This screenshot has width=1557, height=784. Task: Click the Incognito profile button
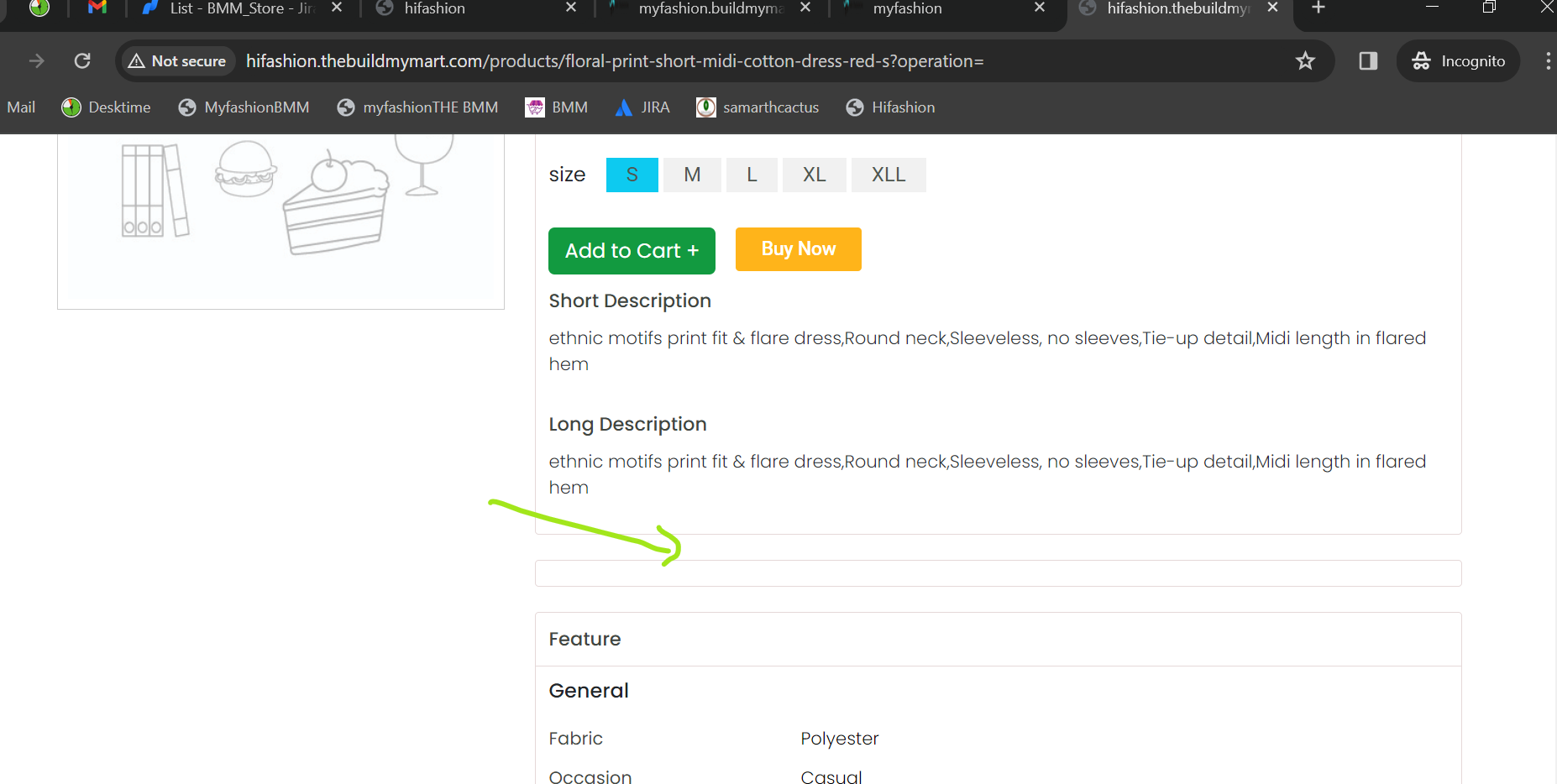1459,61
